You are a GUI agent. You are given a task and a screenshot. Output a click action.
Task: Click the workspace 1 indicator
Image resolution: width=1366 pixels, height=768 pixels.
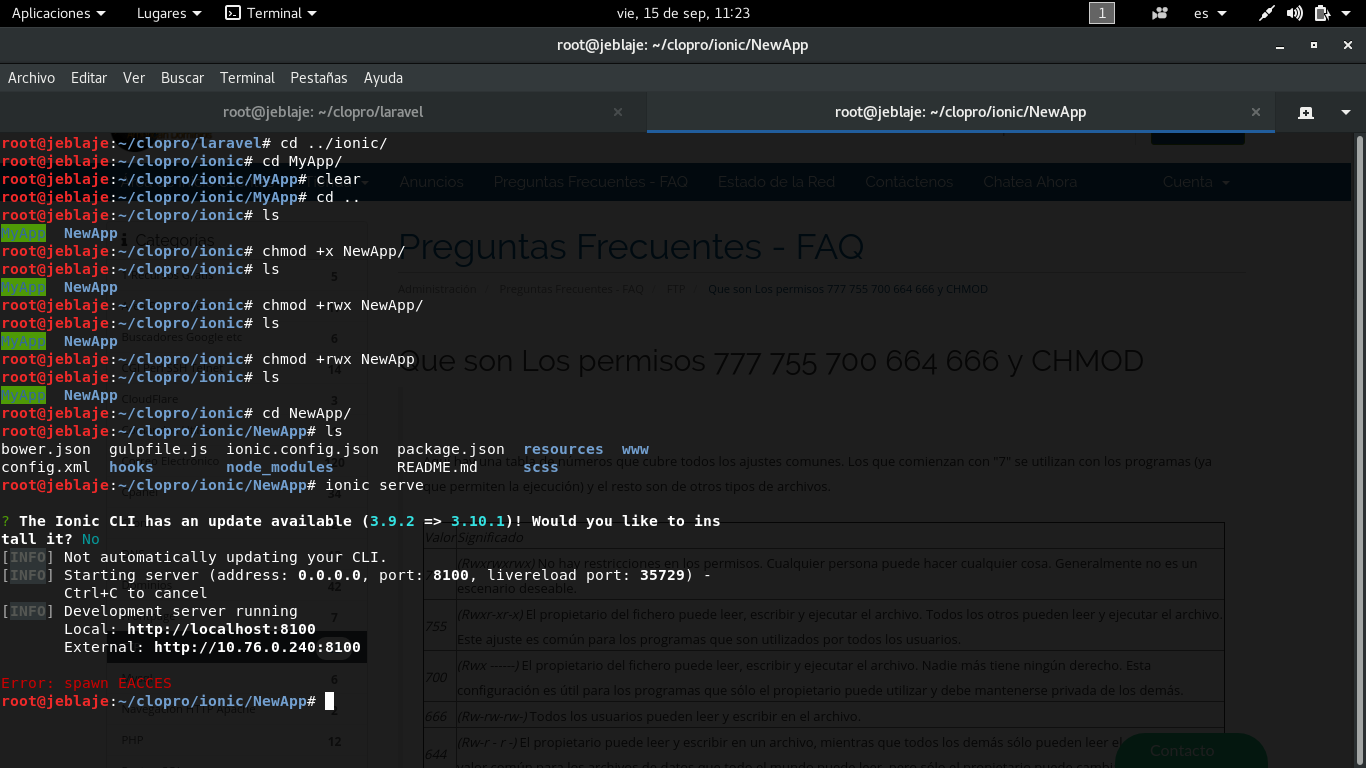click(1101, 13)
